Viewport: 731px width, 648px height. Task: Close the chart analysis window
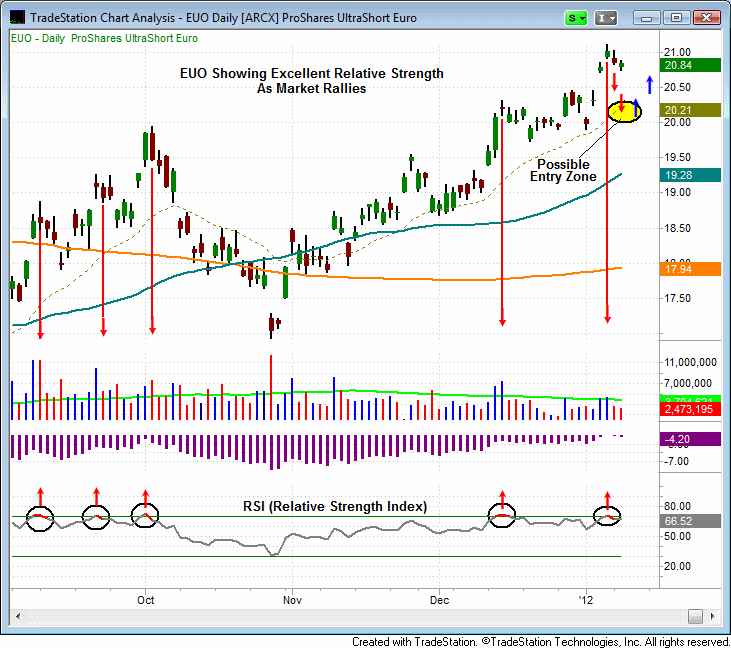pyautogui.click(x=706, y=18)
